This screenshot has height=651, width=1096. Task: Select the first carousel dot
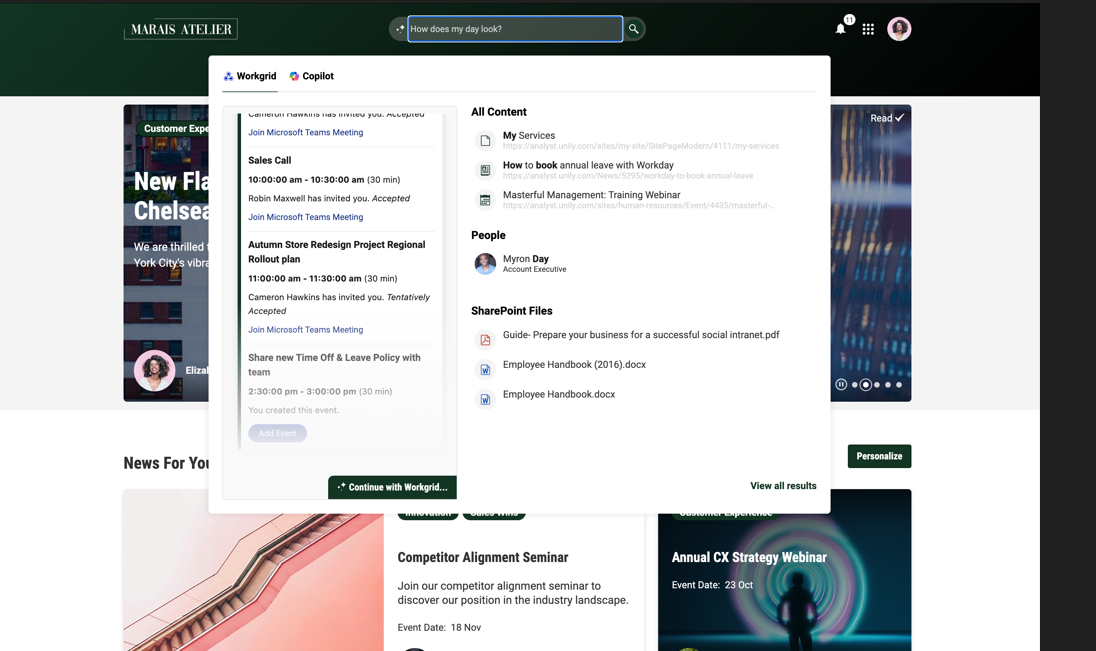[x=854, y=385]
